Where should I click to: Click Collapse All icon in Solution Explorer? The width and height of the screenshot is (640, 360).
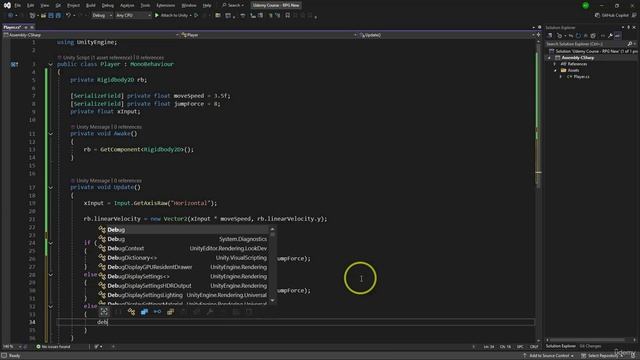click(x=586, y=36)
